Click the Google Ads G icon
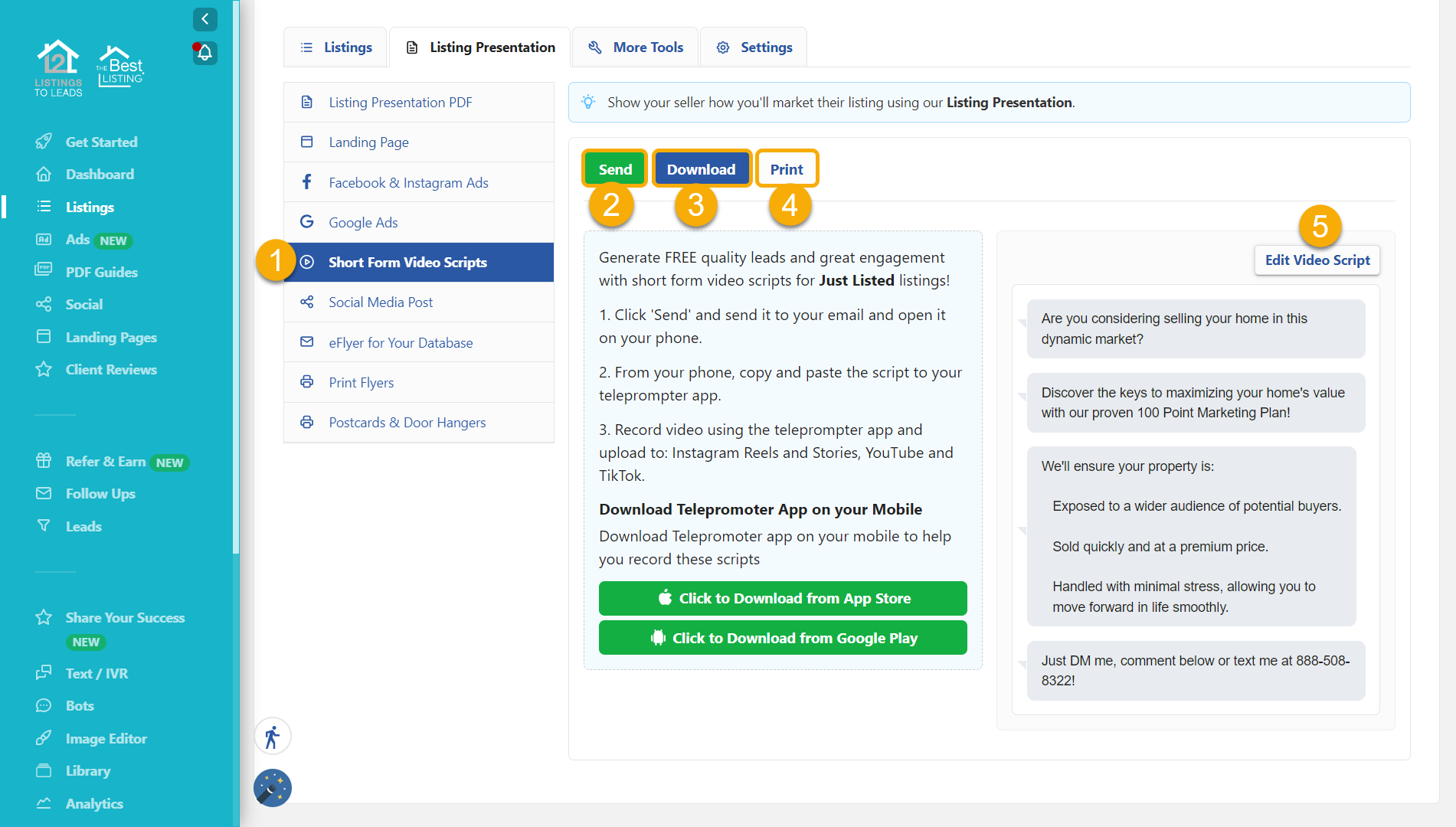1456x827 pixels. coord(307,222)
